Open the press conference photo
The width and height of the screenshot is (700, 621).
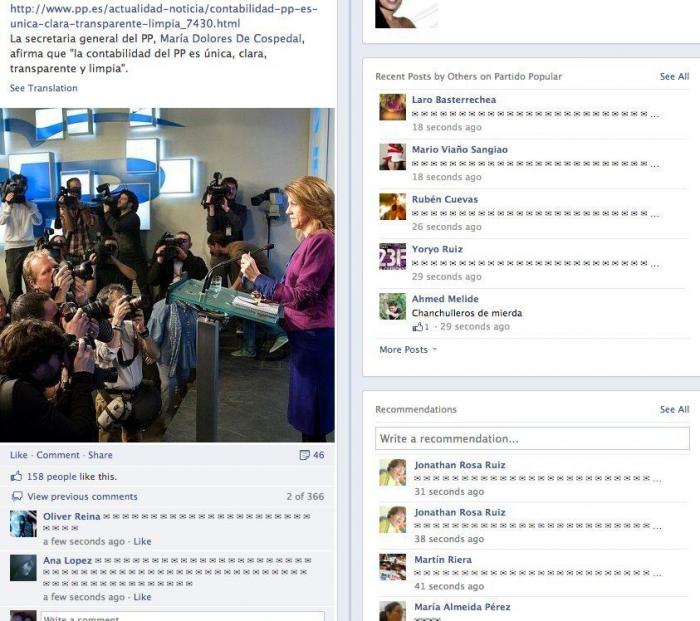click(x=167, y=275)
